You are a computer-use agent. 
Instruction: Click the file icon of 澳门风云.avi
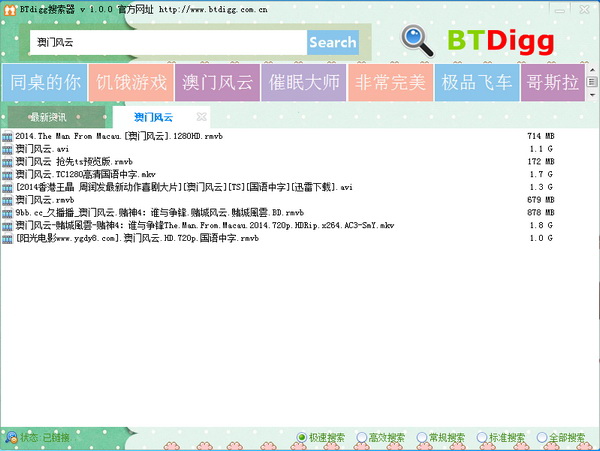click(x=8, y=148)
